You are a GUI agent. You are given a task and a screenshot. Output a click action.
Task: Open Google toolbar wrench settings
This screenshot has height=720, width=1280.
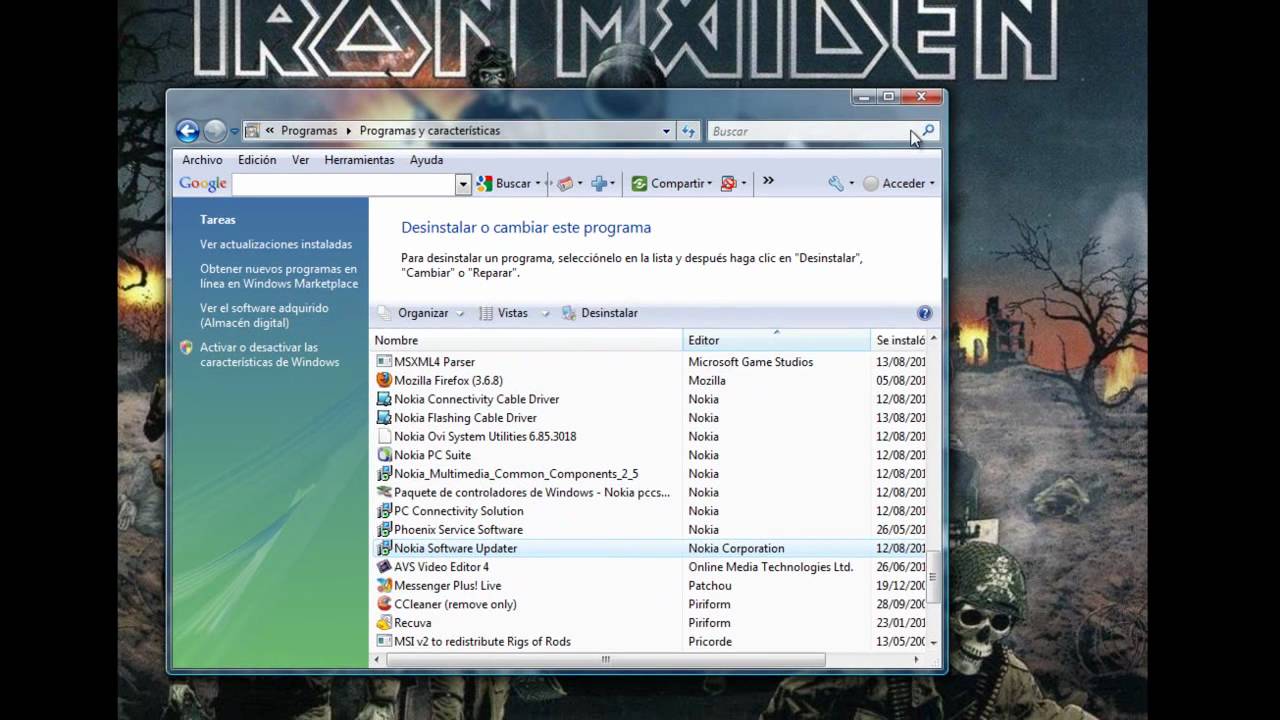click(836, 184)
